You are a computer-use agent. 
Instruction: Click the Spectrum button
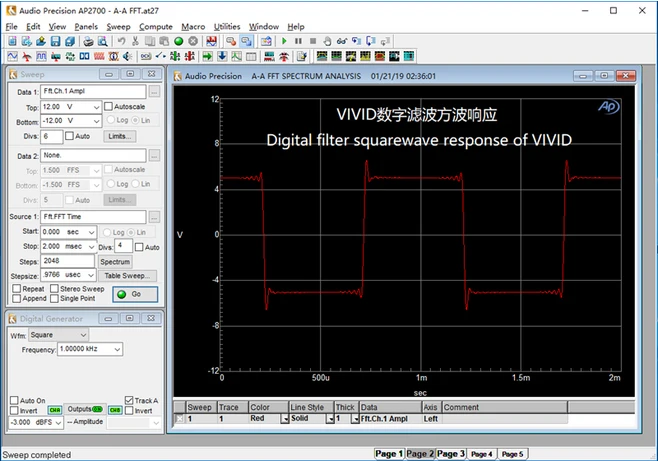(115, 262)
